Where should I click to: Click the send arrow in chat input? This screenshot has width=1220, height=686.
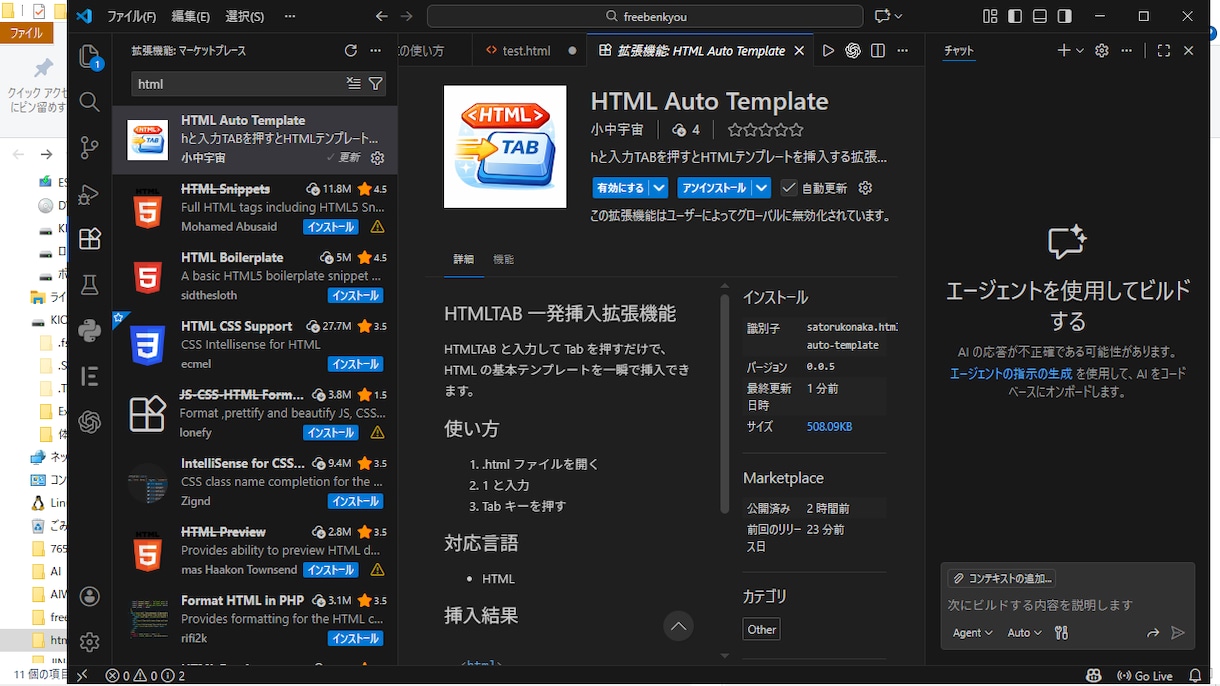tap(1178, 633)
